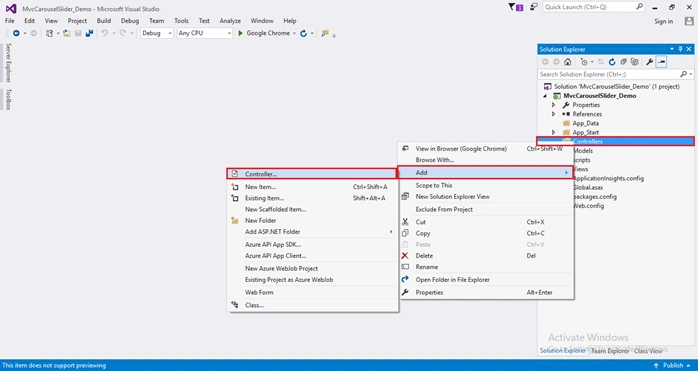Collapse the MvcCarouselSlider_Demo project node
698x371 pixels.
tap(545, 96)
